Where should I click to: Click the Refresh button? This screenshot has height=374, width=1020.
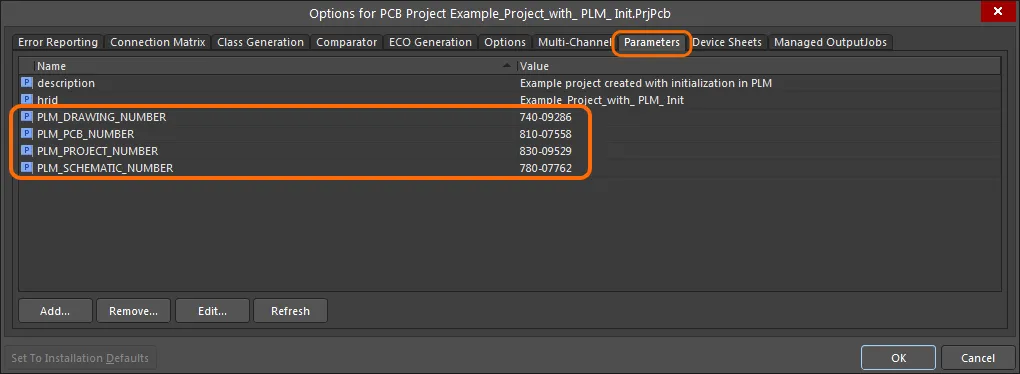point(290,311)
